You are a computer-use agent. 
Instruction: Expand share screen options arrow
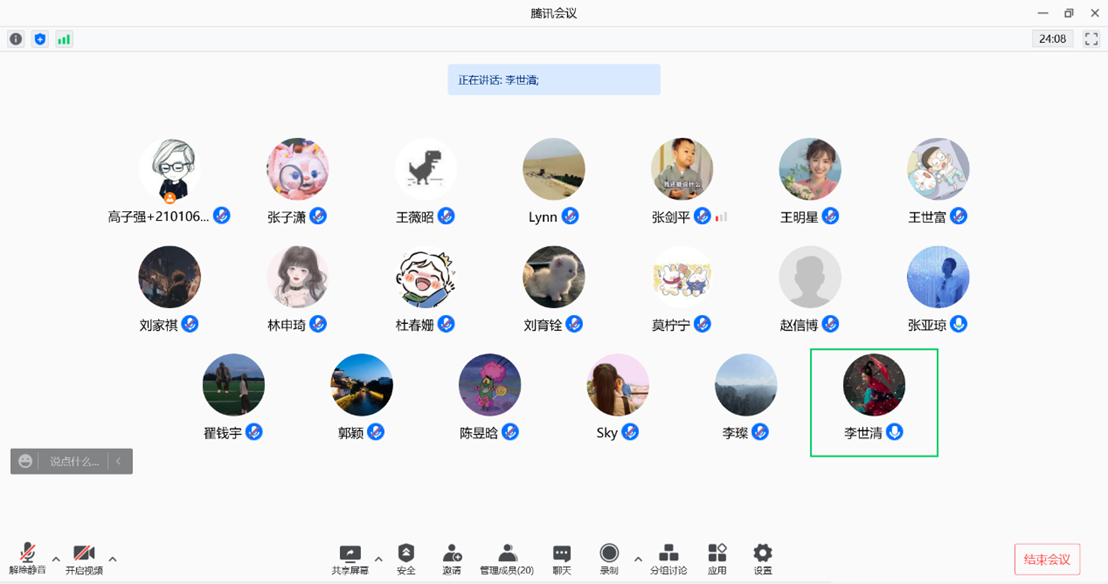click(x=378, y=559)
